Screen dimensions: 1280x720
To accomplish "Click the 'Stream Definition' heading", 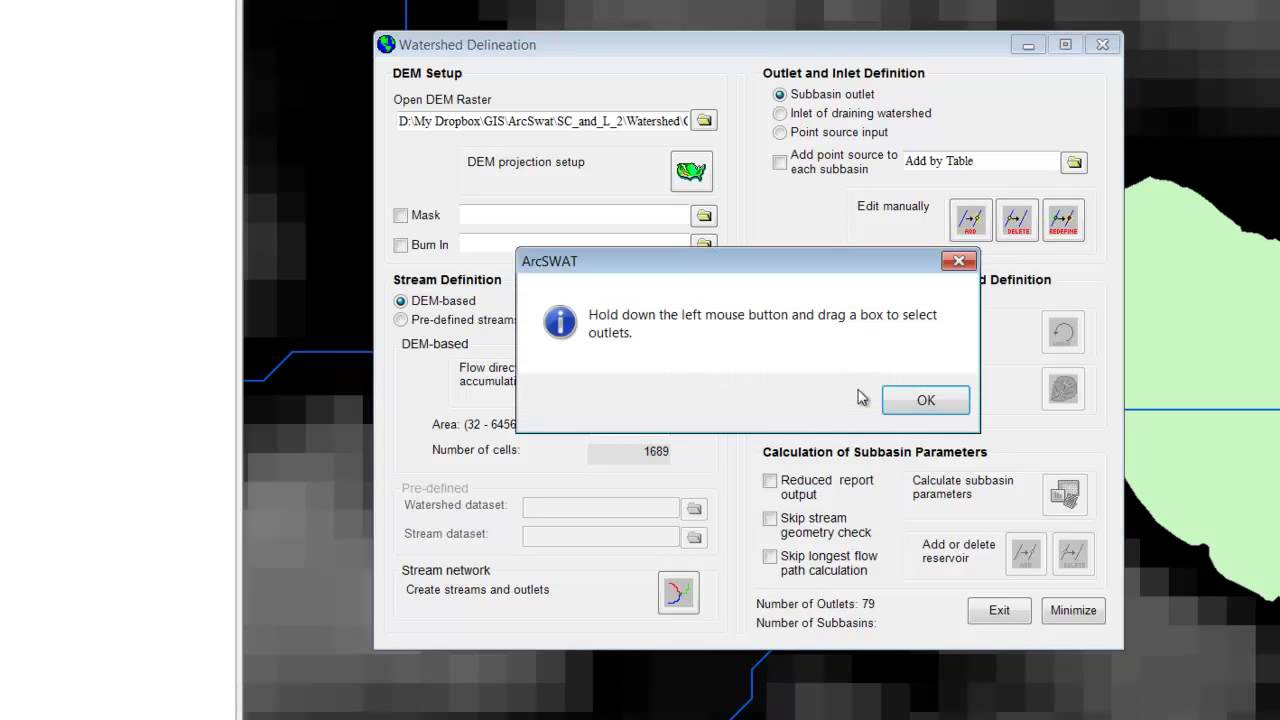I will click(x=447, y=280).
